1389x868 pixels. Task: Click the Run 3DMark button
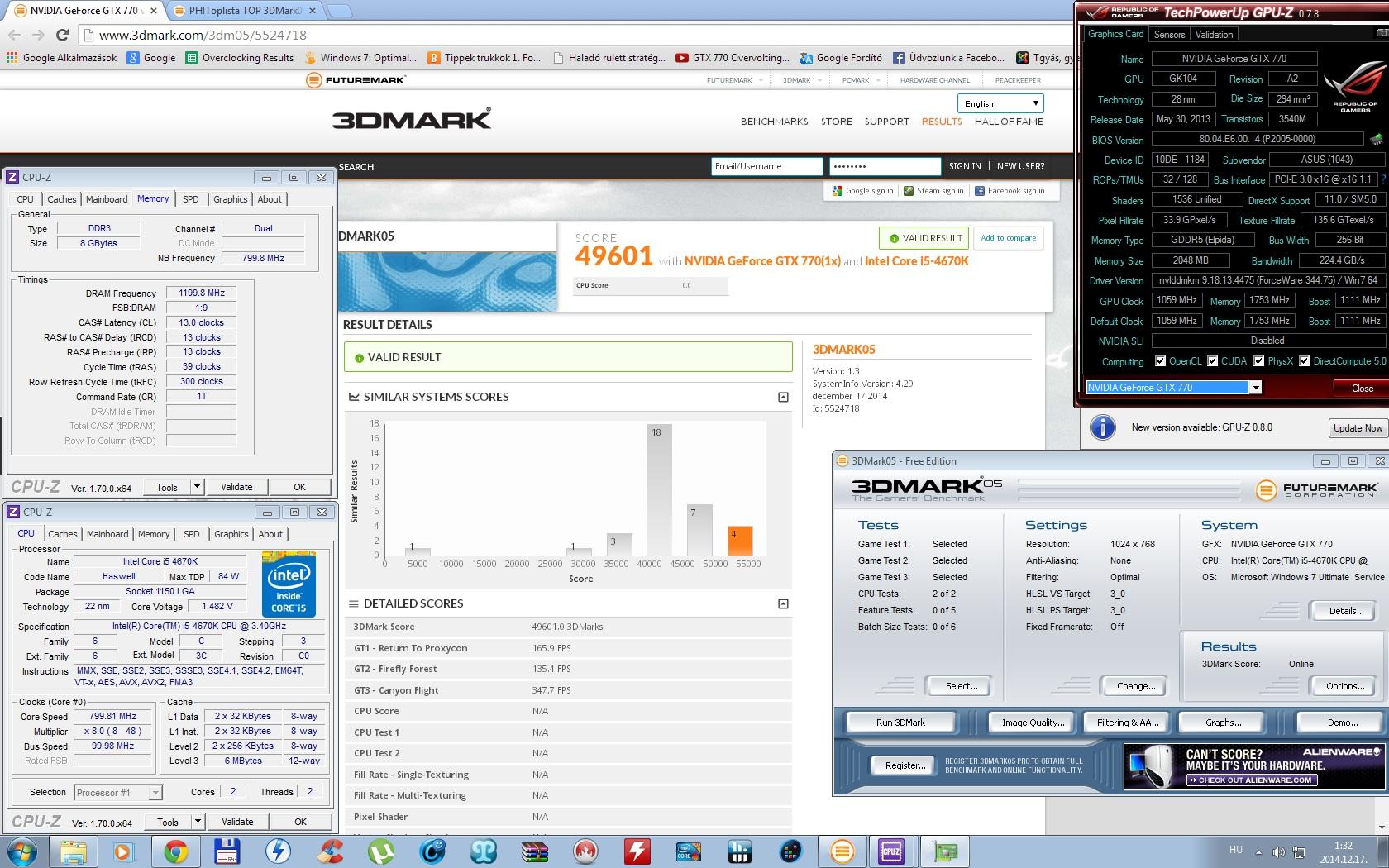pyautogui.click(x=900, y=723)
